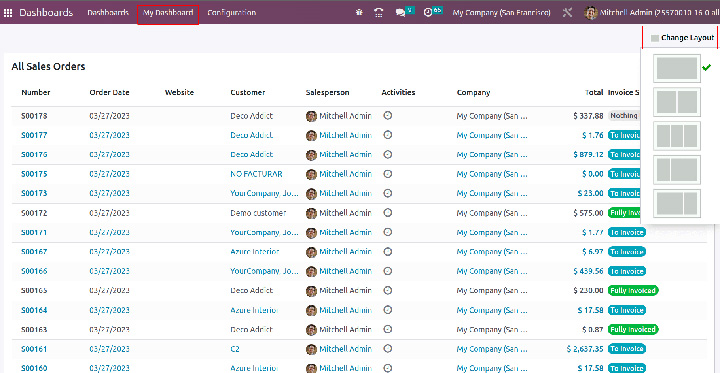Open activity clock for order S00178
Viewport: 720px width, 373px height.
388,116
